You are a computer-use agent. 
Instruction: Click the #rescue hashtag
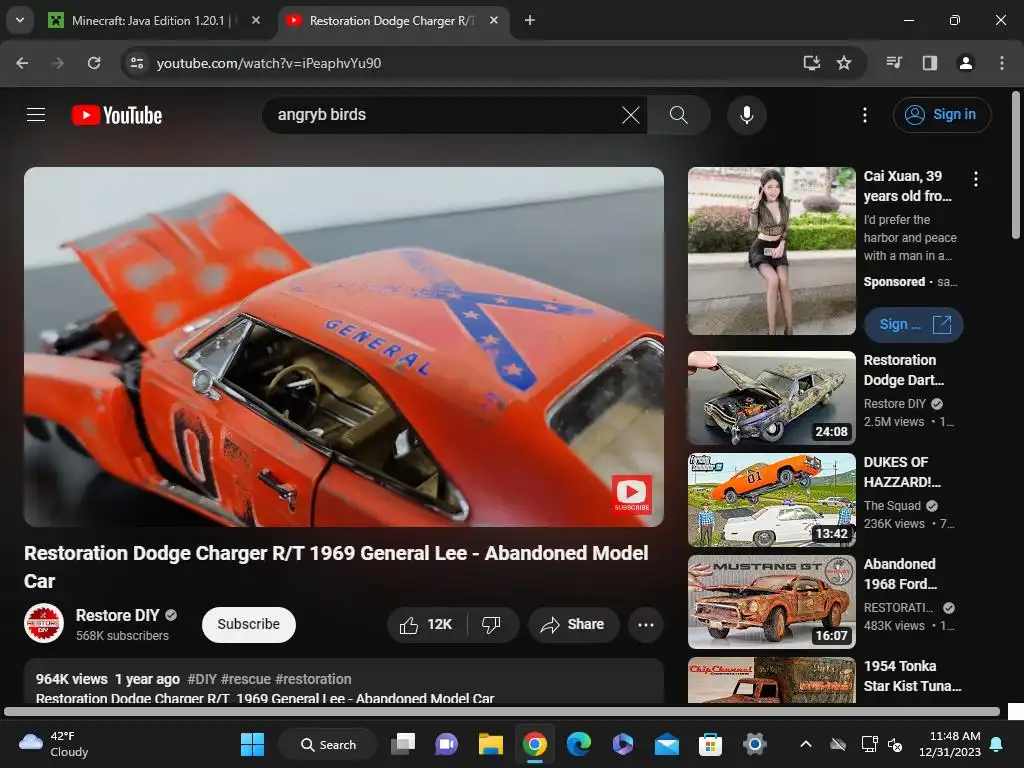pos(246,679)
